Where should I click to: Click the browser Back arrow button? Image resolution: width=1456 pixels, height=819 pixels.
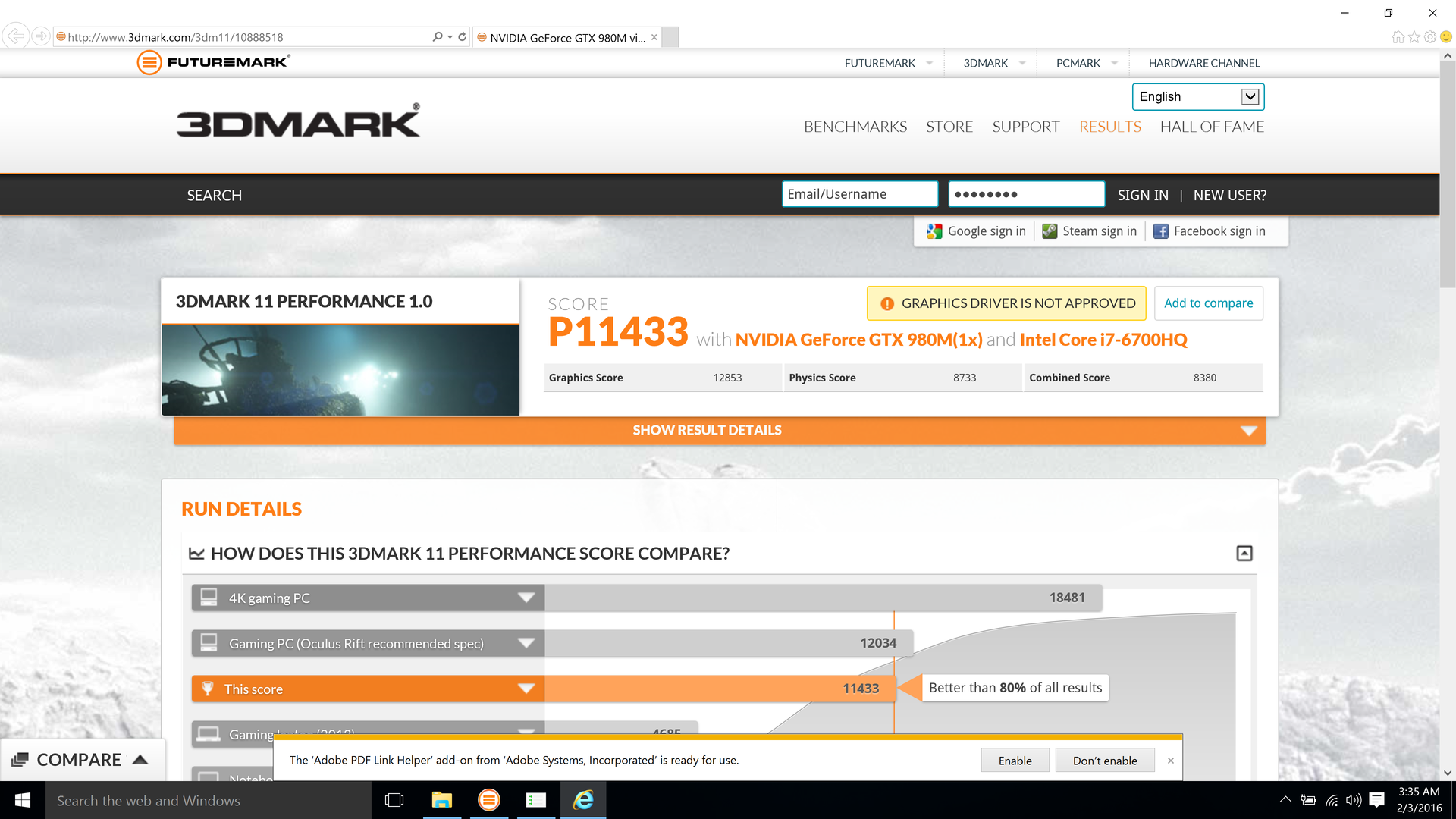[15, 36]
